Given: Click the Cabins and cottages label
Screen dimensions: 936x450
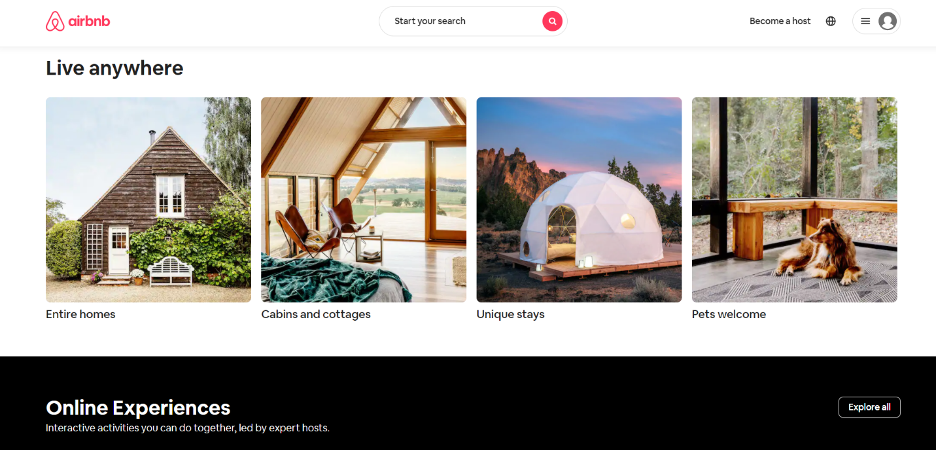Looking at the screenshot, I should click(x=316, y=314).
